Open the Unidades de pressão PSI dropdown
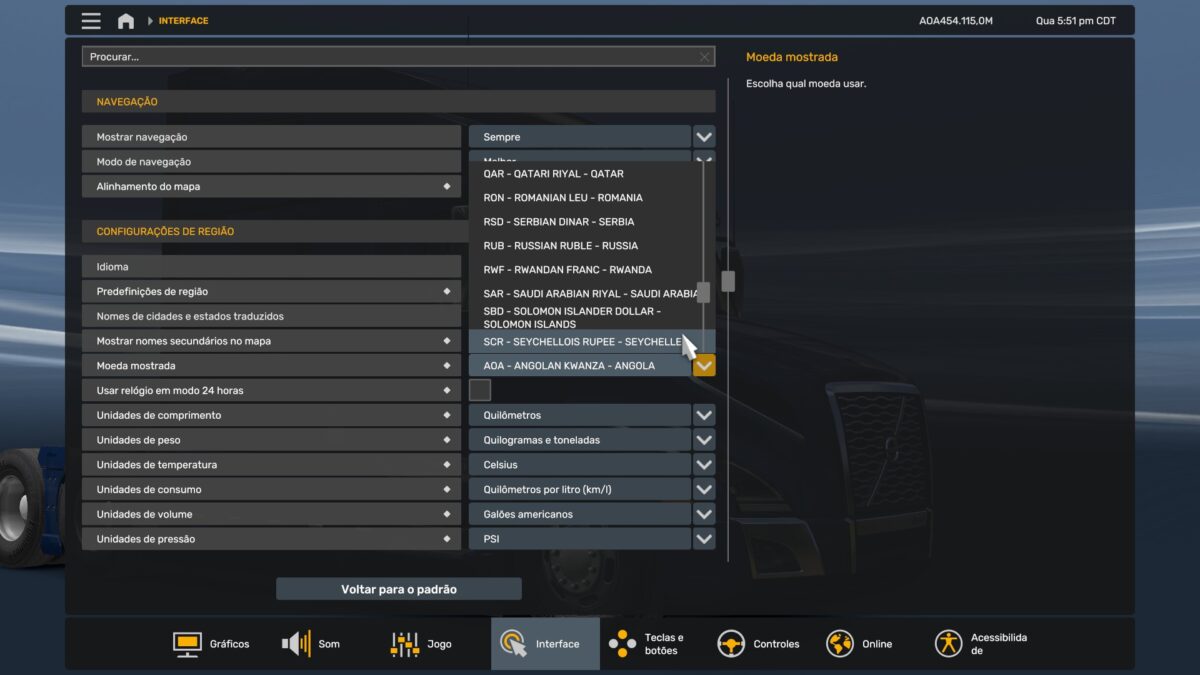 pyautogui.click(x=580, y=539)
